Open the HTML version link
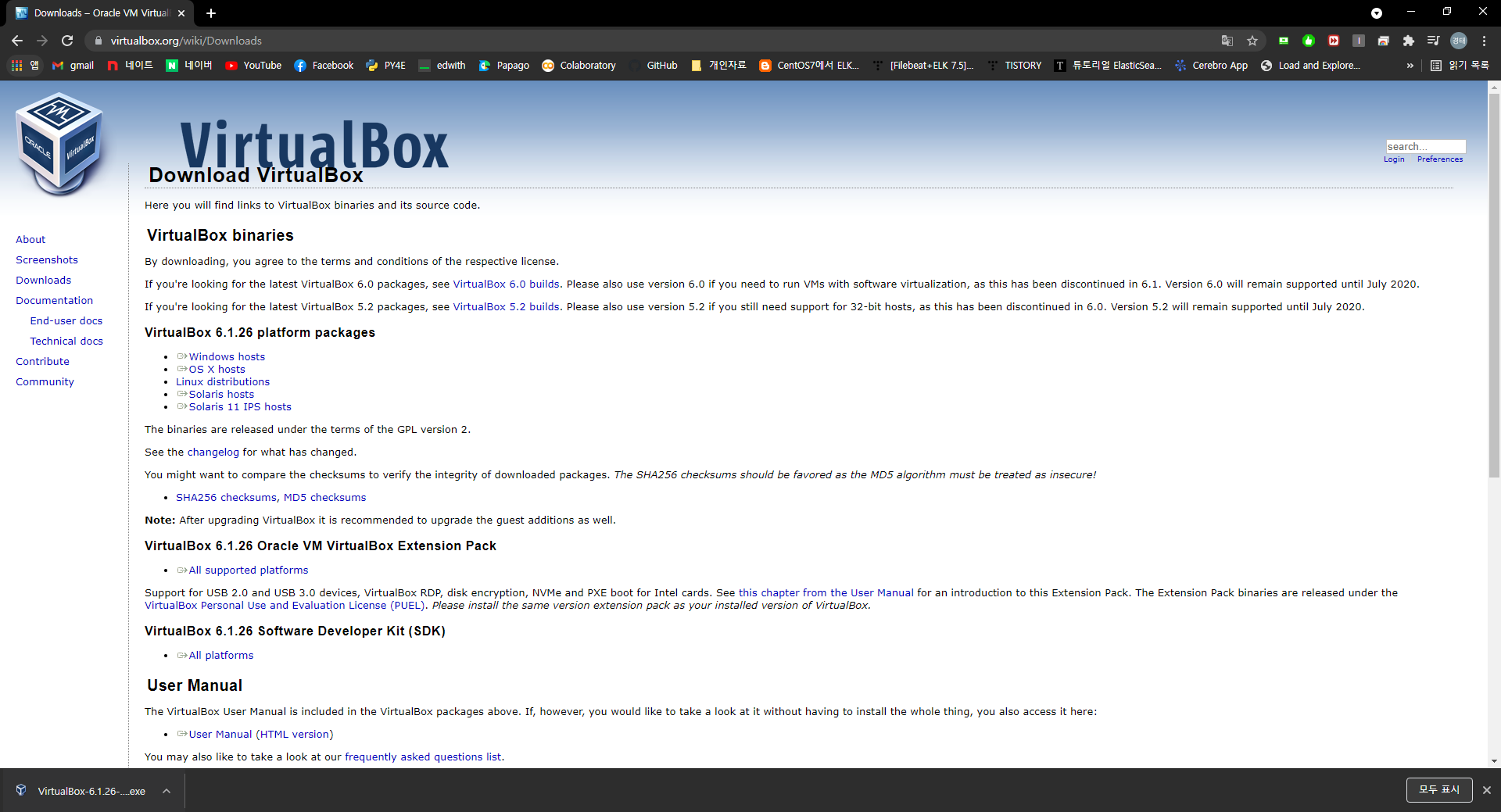1501x812 pixels. [x=295, y=735]
